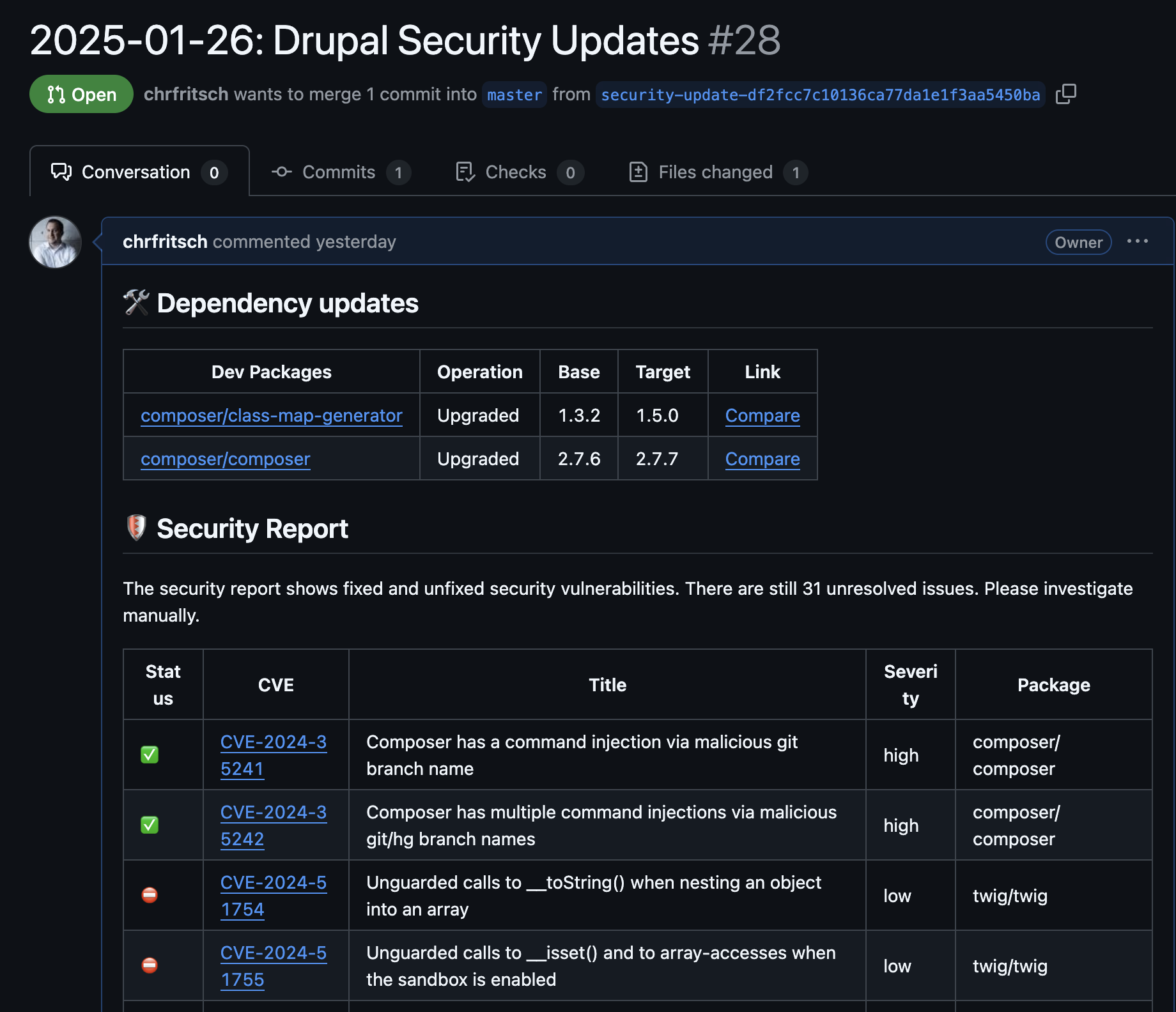Click green checkmark status for CVE-2024-35241

tap(150, 755)
